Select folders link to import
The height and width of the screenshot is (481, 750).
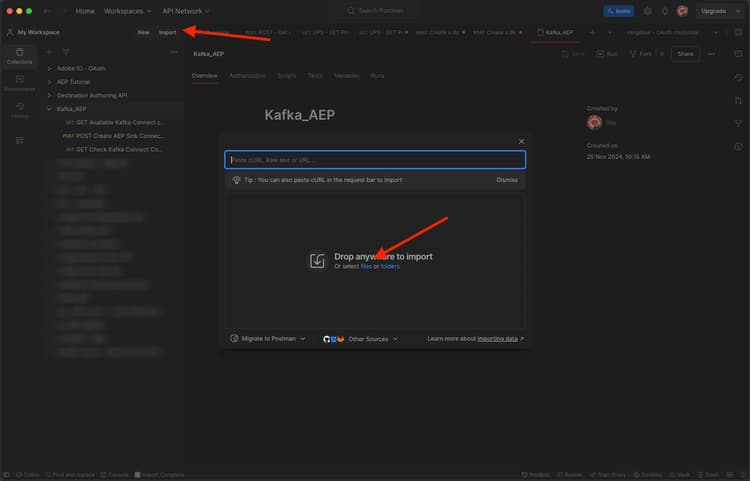point(390,266)
